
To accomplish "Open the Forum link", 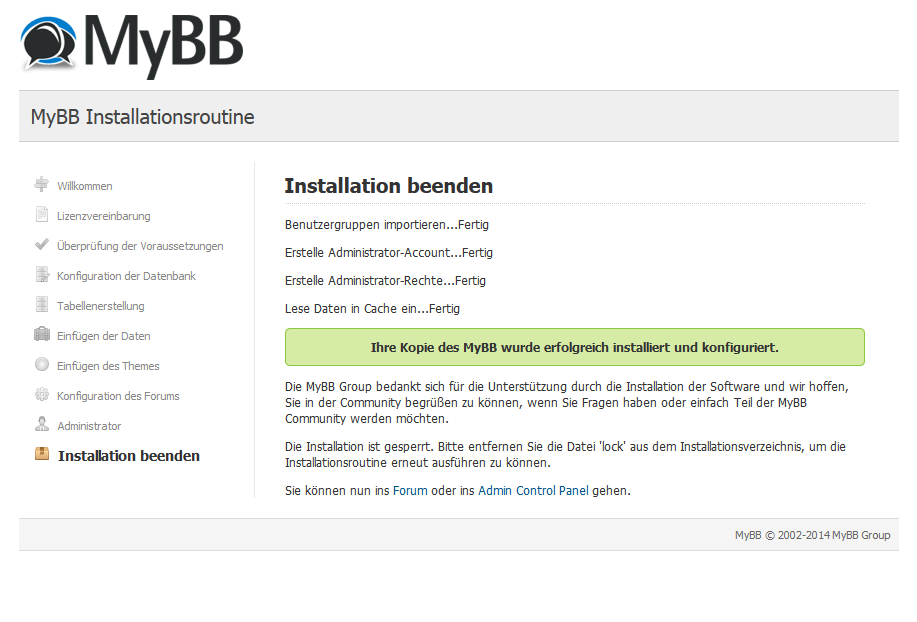I will coord(410,490).
